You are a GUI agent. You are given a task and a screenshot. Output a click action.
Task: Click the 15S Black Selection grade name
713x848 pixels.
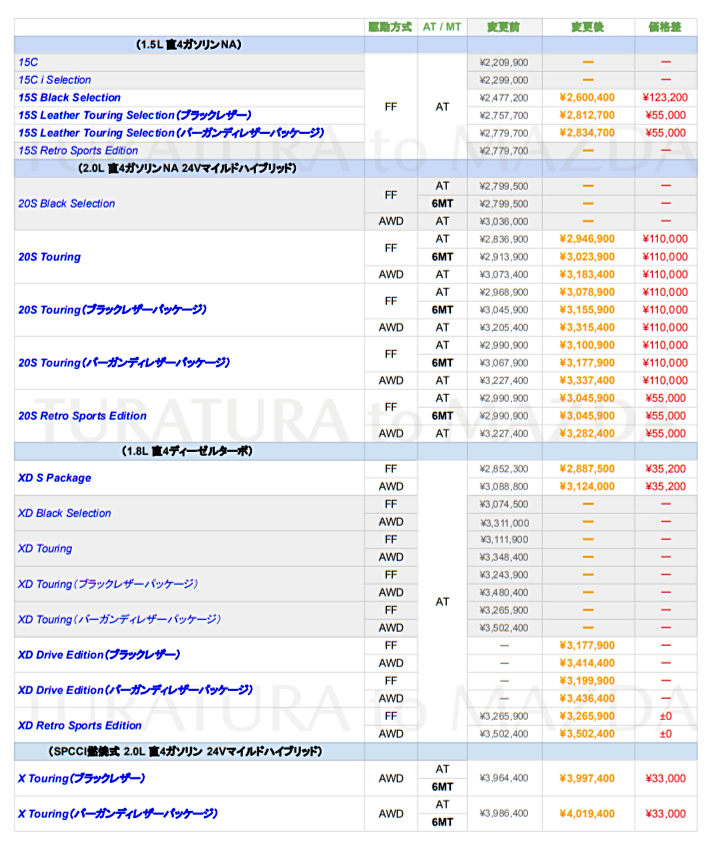coord(69,98)
